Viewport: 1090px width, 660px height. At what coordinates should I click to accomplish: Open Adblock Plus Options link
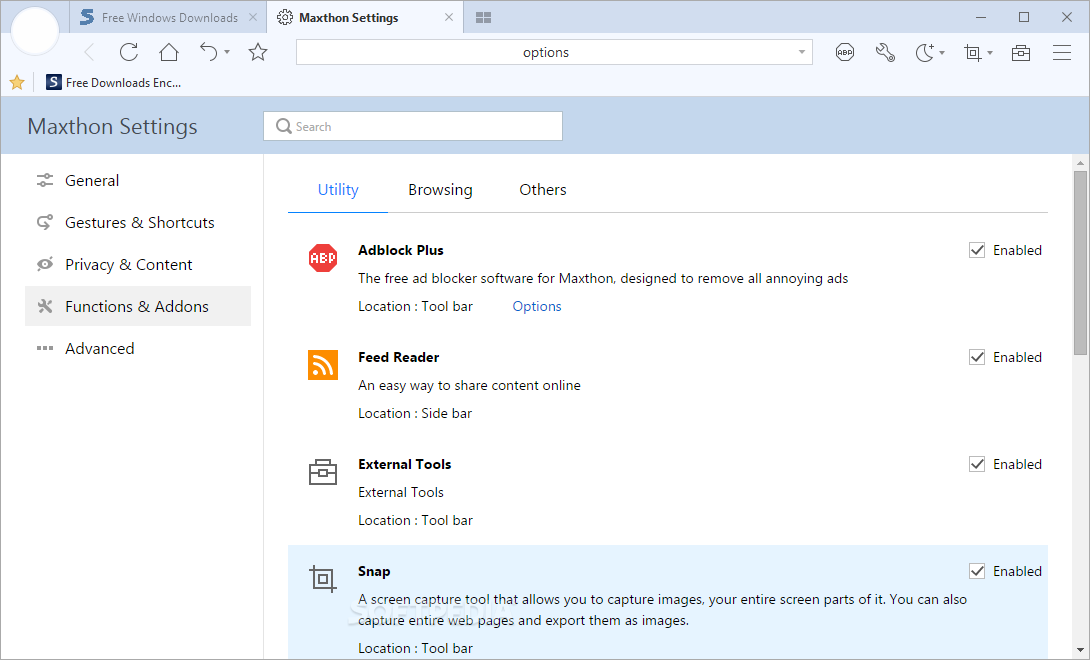tap(537, 307)
